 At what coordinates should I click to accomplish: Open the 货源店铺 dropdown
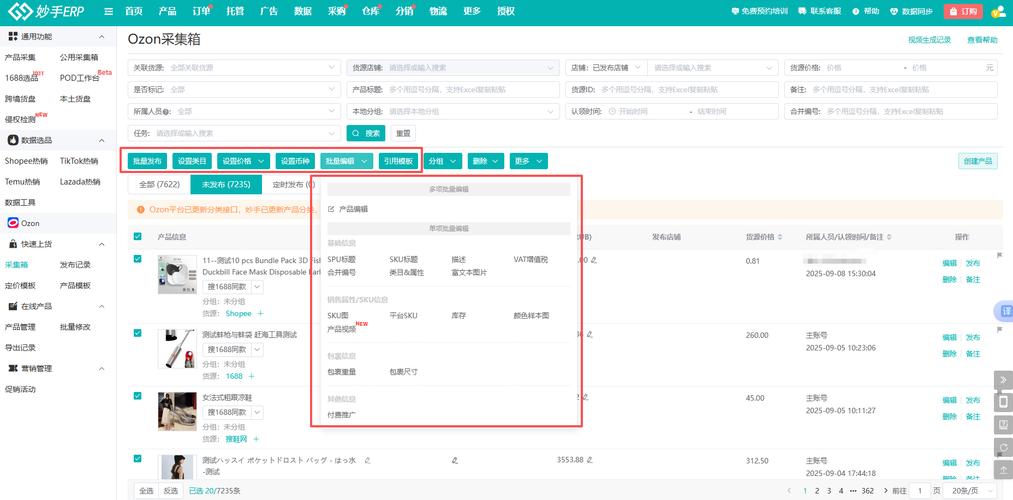point(453,67)
